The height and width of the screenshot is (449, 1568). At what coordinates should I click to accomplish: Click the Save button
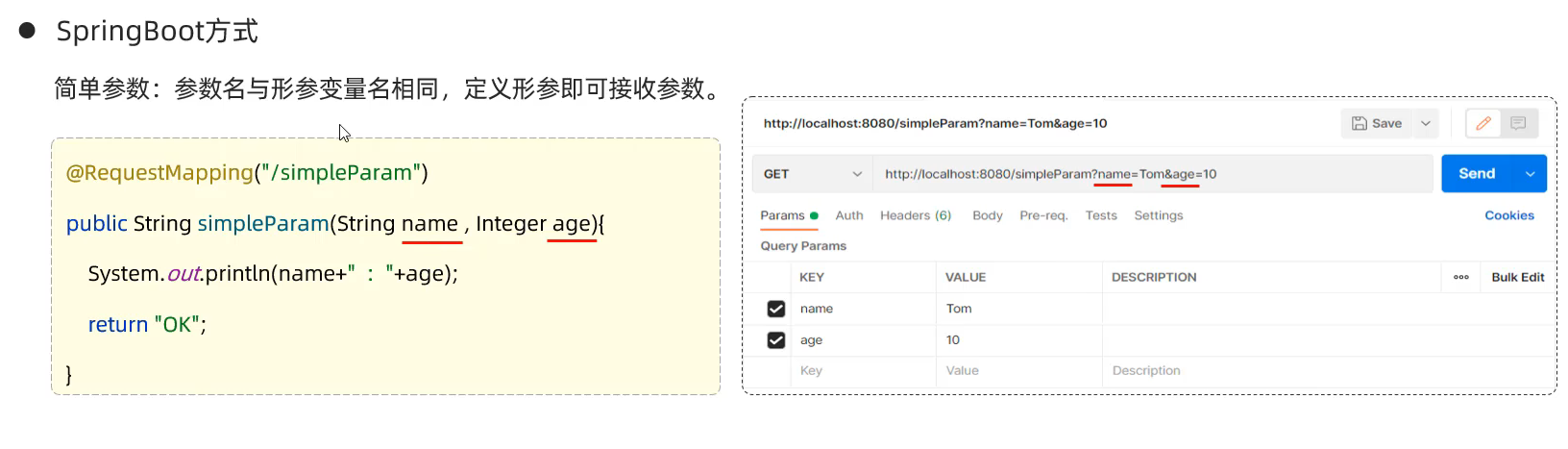tap(1377, 123)
